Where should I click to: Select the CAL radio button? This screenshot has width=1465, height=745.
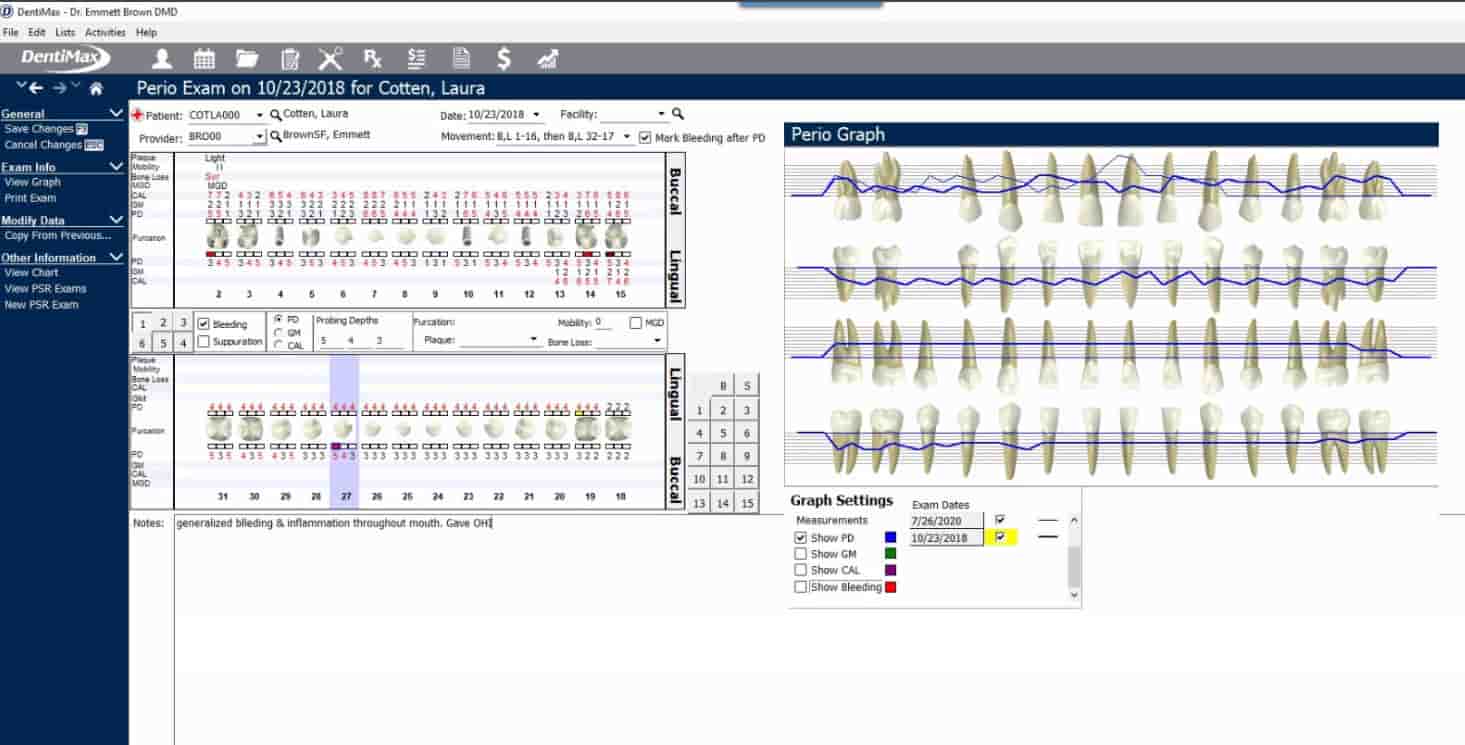click(276, 345)
